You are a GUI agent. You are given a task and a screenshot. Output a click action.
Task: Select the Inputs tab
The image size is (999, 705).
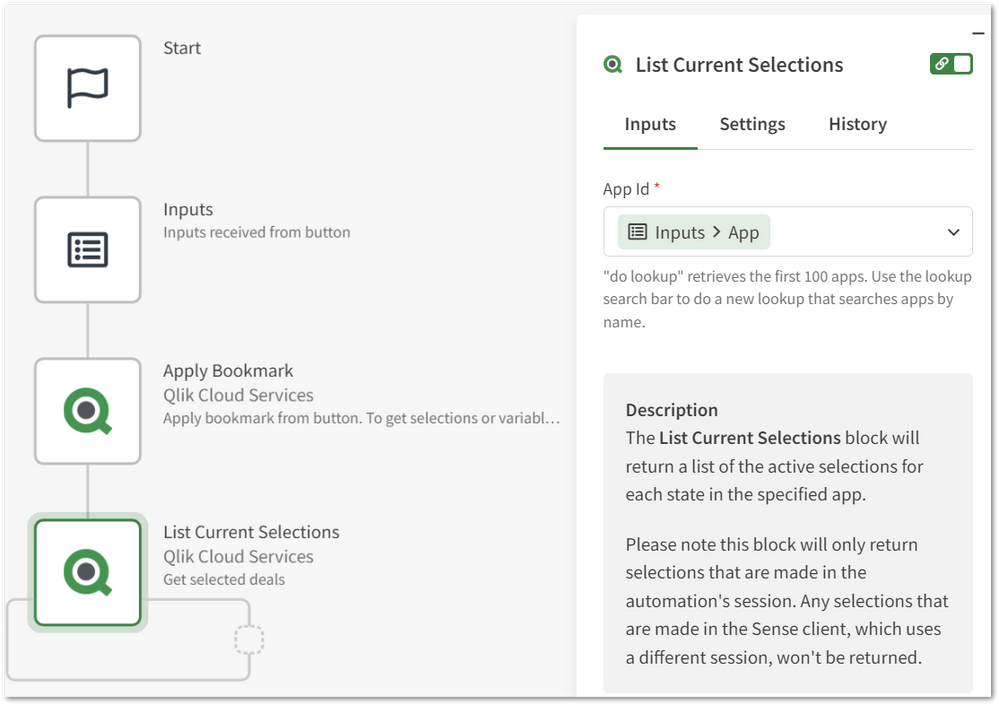pyautogui.click(x=649, y=123)
